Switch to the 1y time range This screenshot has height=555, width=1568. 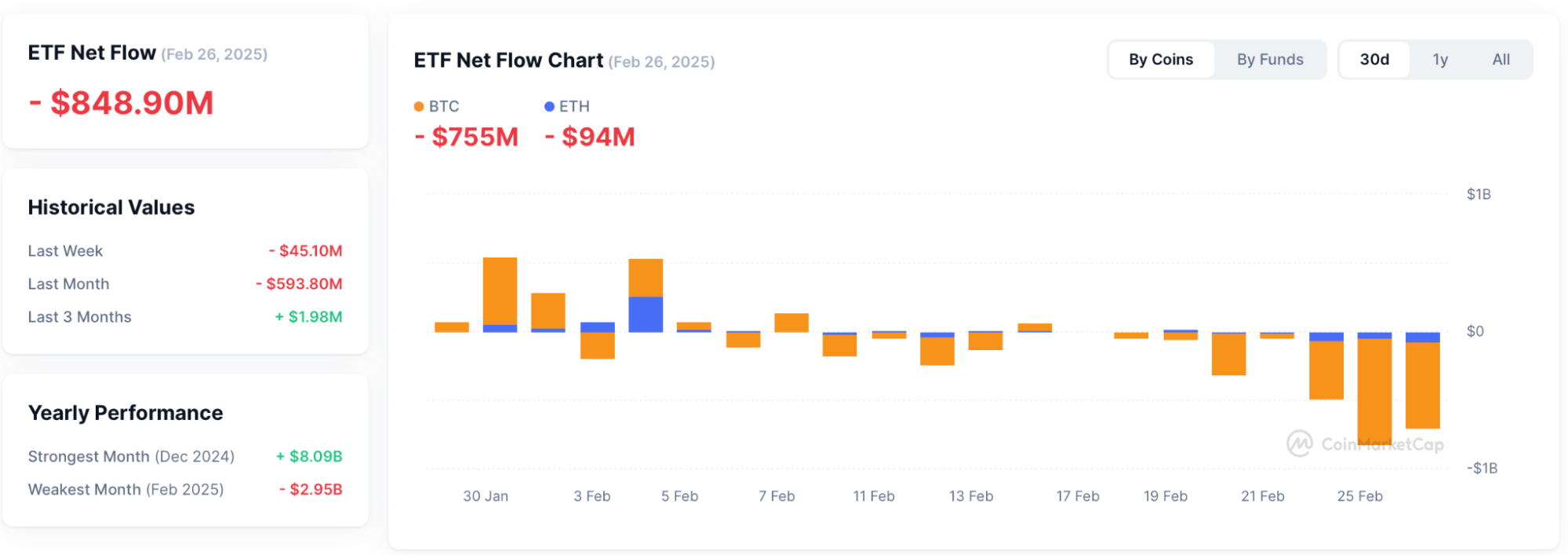(1440, 59)
